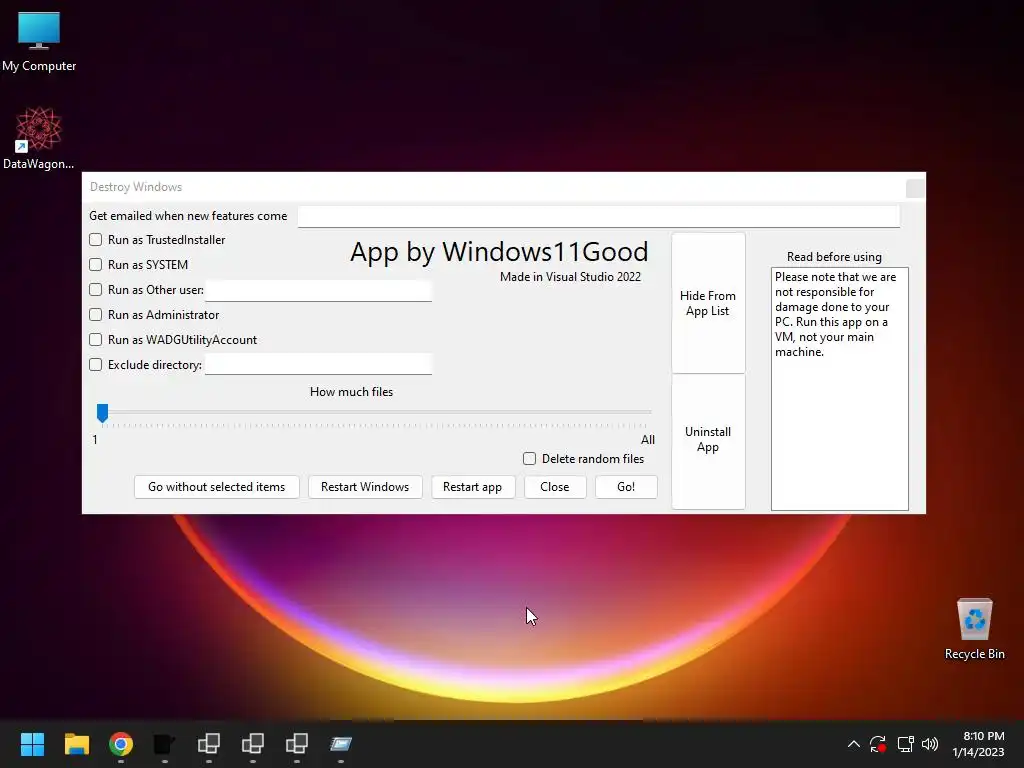The height and width of the screenshot is (768, 1024).
Task: Open the clock showing 8:10 PM
Action: point(978,744)
